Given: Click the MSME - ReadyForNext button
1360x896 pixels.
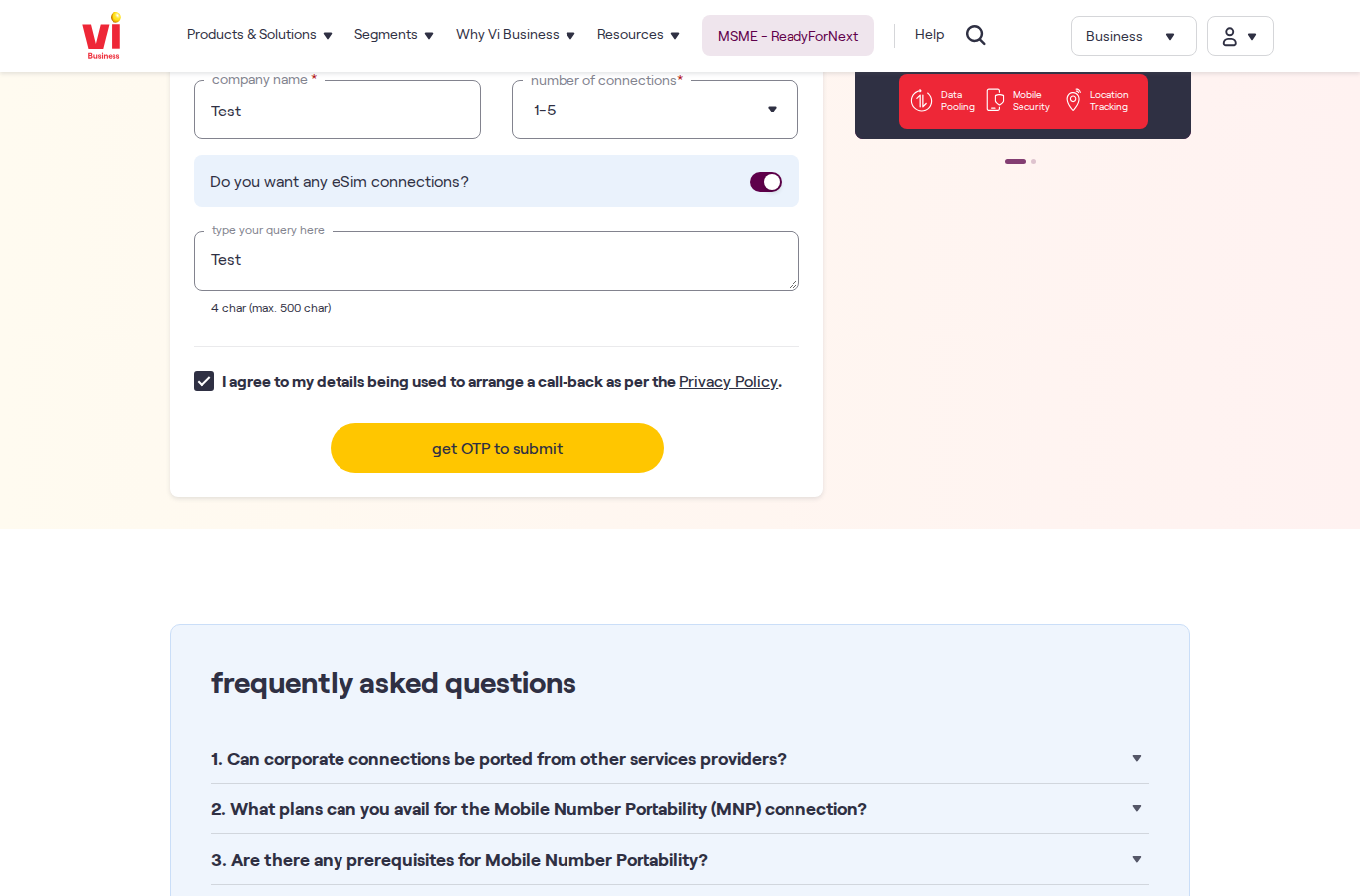Looking at the screenshot, I should [x=788, y=36].
